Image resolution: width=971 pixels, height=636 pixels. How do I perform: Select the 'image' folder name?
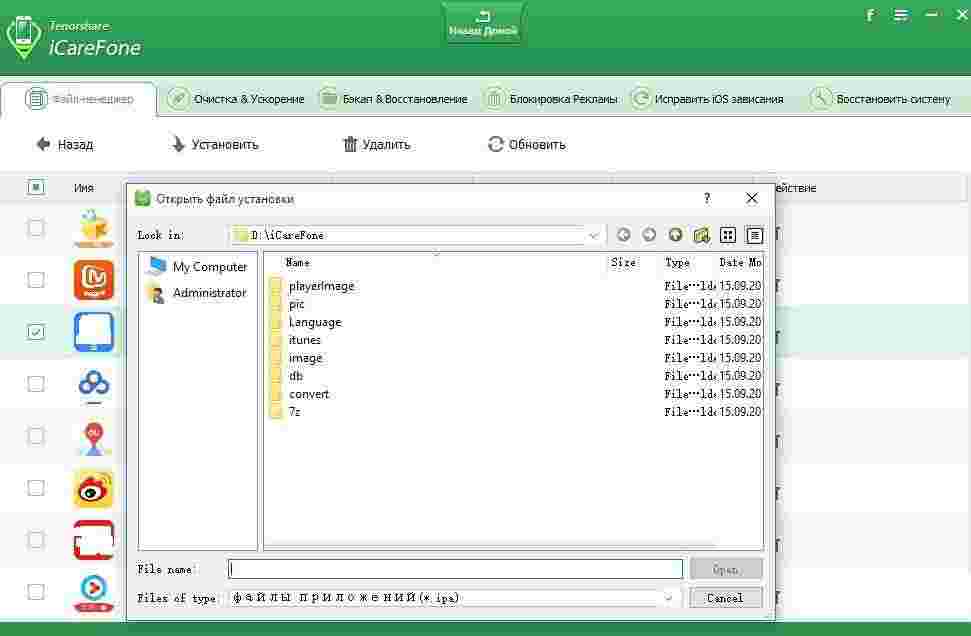point(305,358)
